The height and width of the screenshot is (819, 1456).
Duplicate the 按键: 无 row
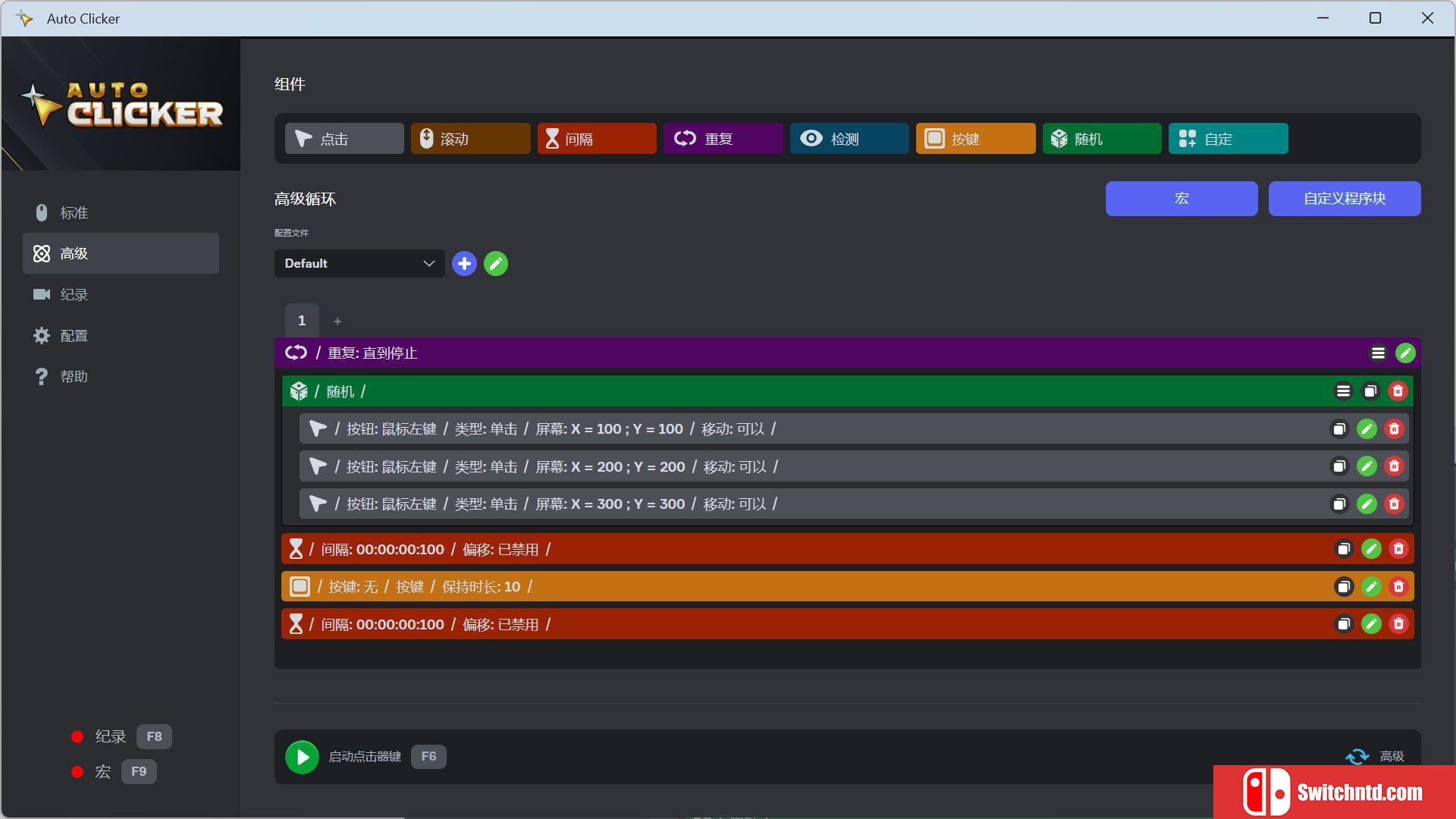pyautogui.click(x=1344, y=587)
